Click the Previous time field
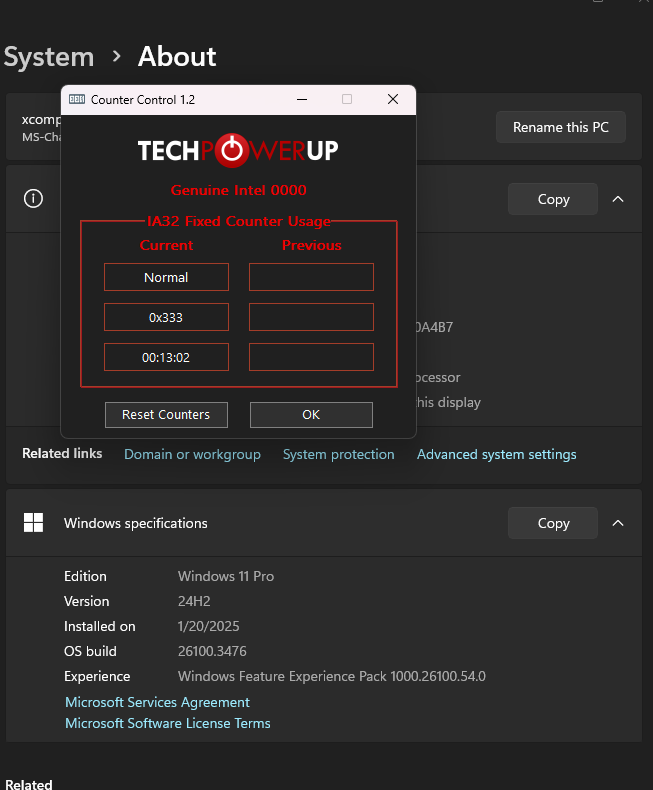The height and width of the screenshot is (790, 653). [311, 357]
